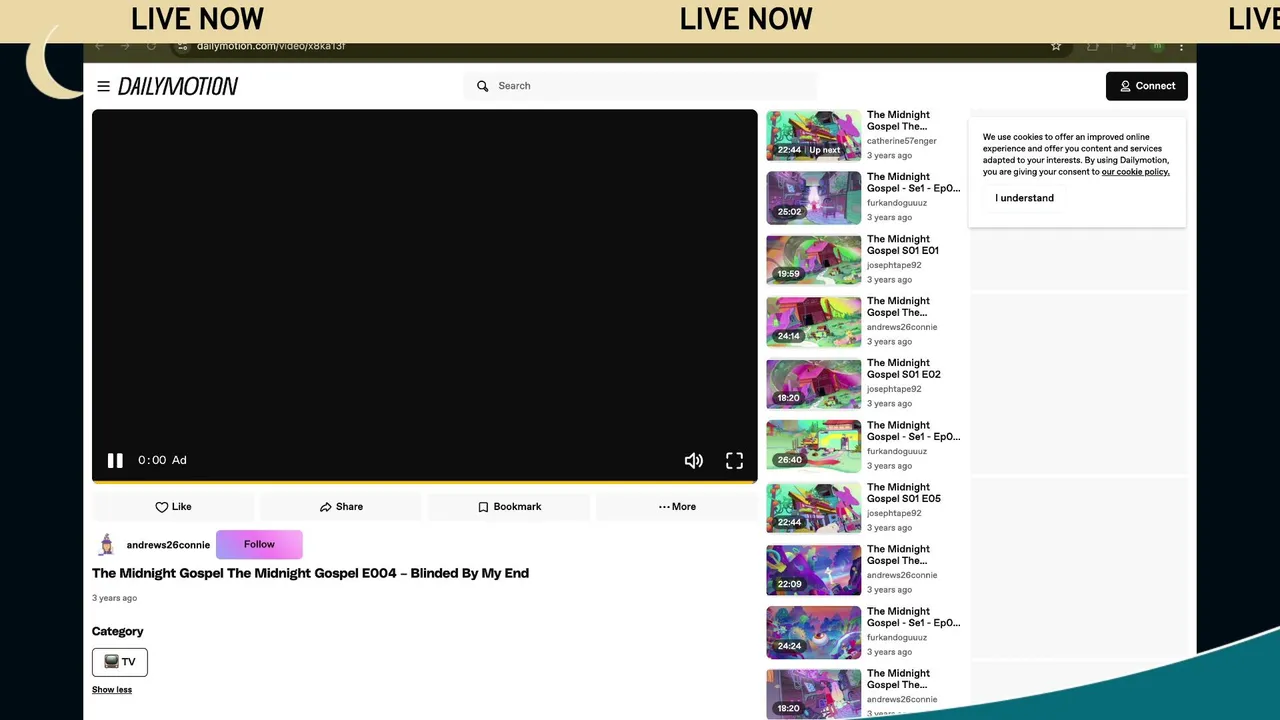Open the hamburger menu beside Dailymotion logo
The image size is (1280, 720).
click(x=103, y=86)
